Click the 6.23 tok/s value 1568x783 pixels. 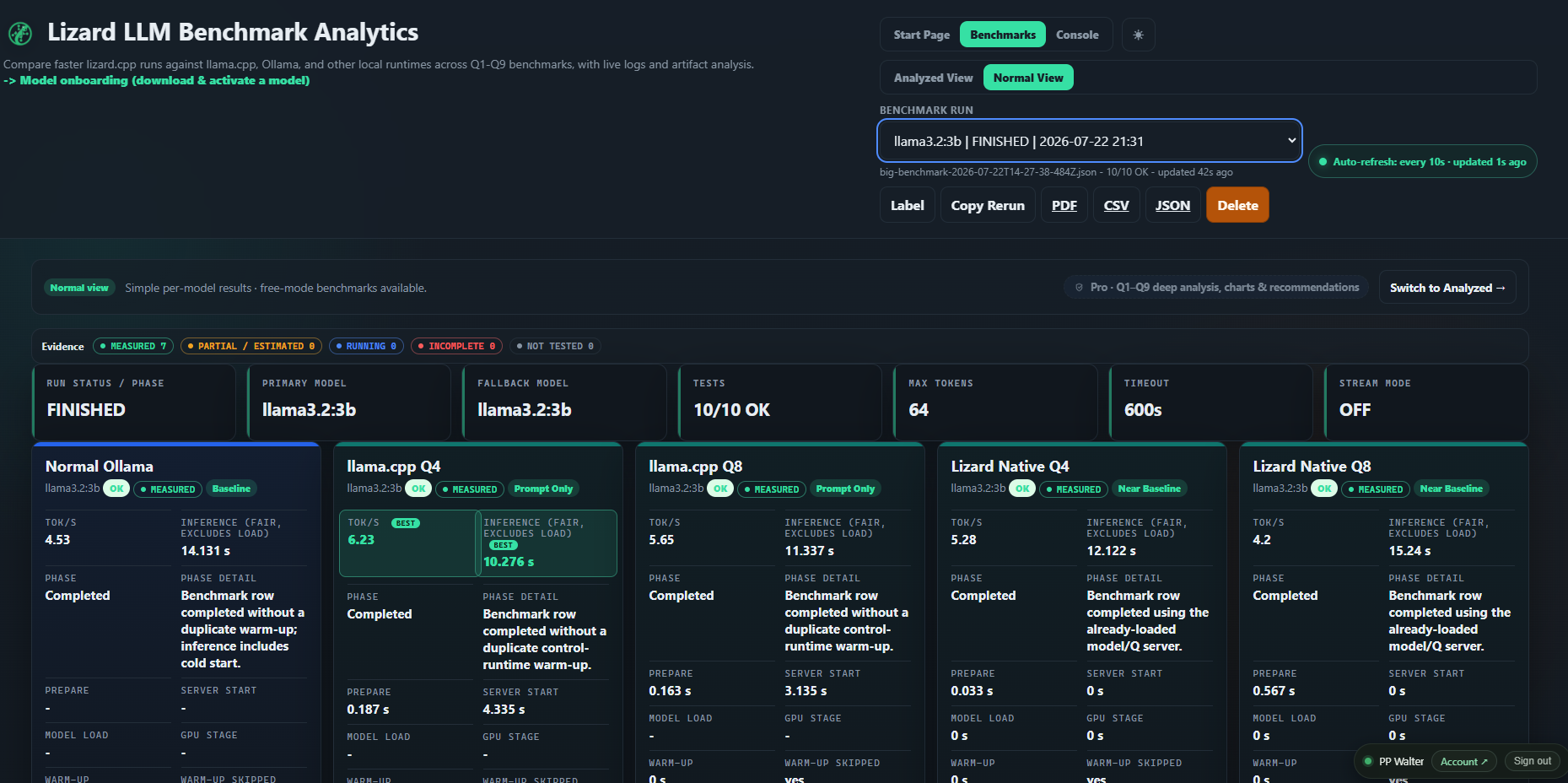click(x=361, y=540)
